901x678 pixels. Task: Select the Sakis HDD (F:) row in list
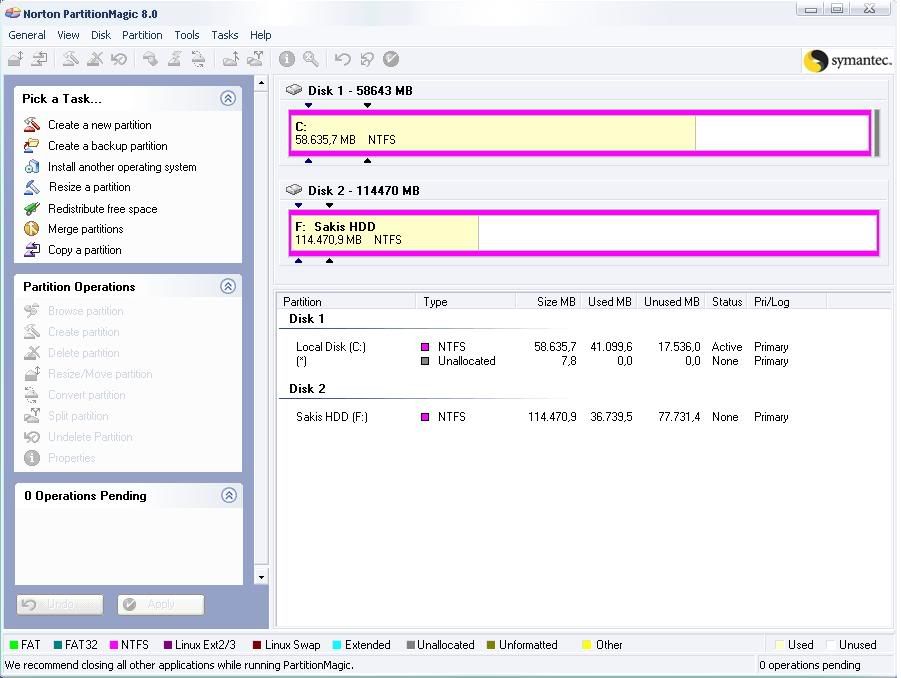click(x=332, y=417)
